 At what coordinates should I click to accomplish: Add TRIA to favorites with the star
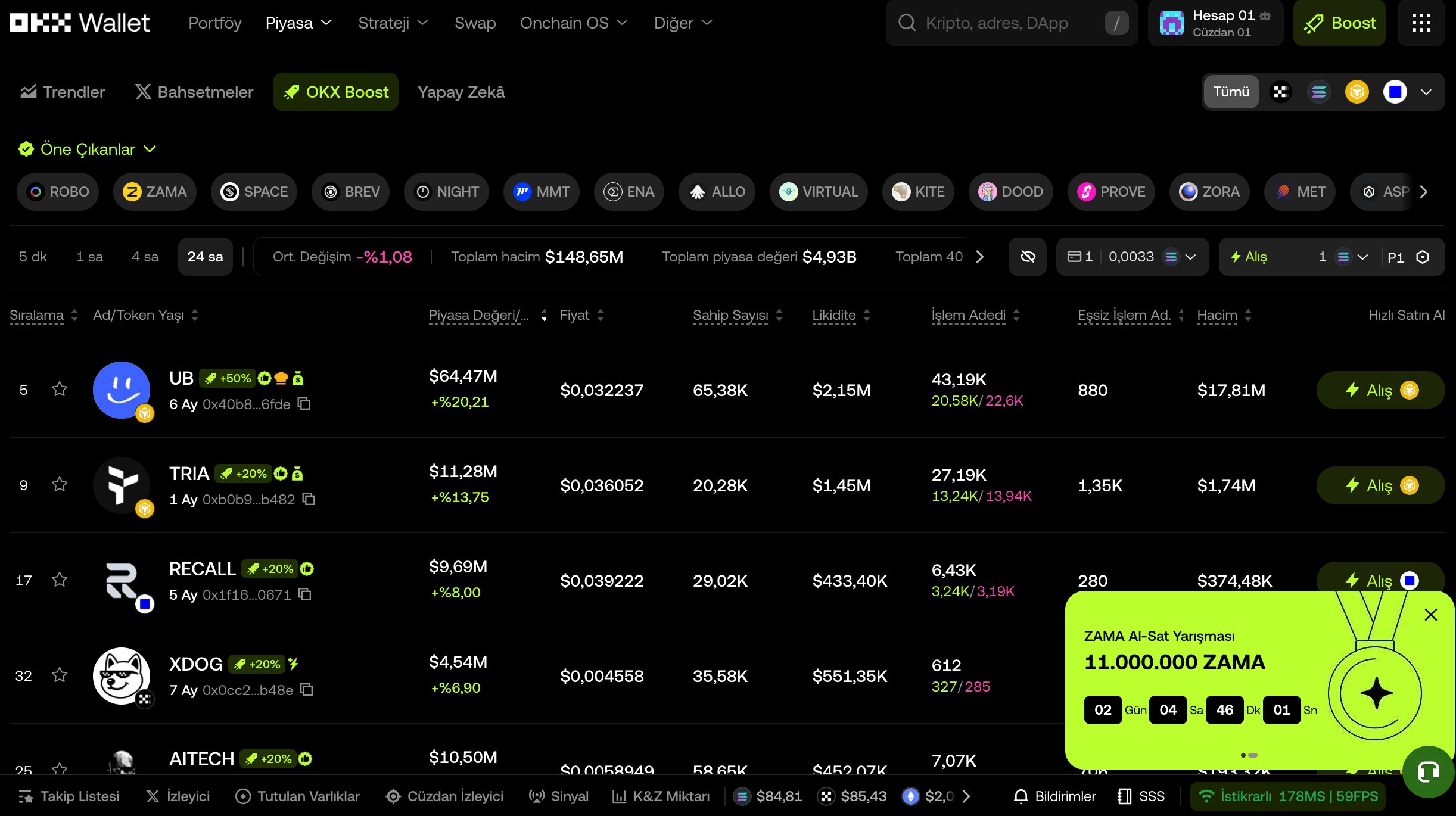(59, 484)
